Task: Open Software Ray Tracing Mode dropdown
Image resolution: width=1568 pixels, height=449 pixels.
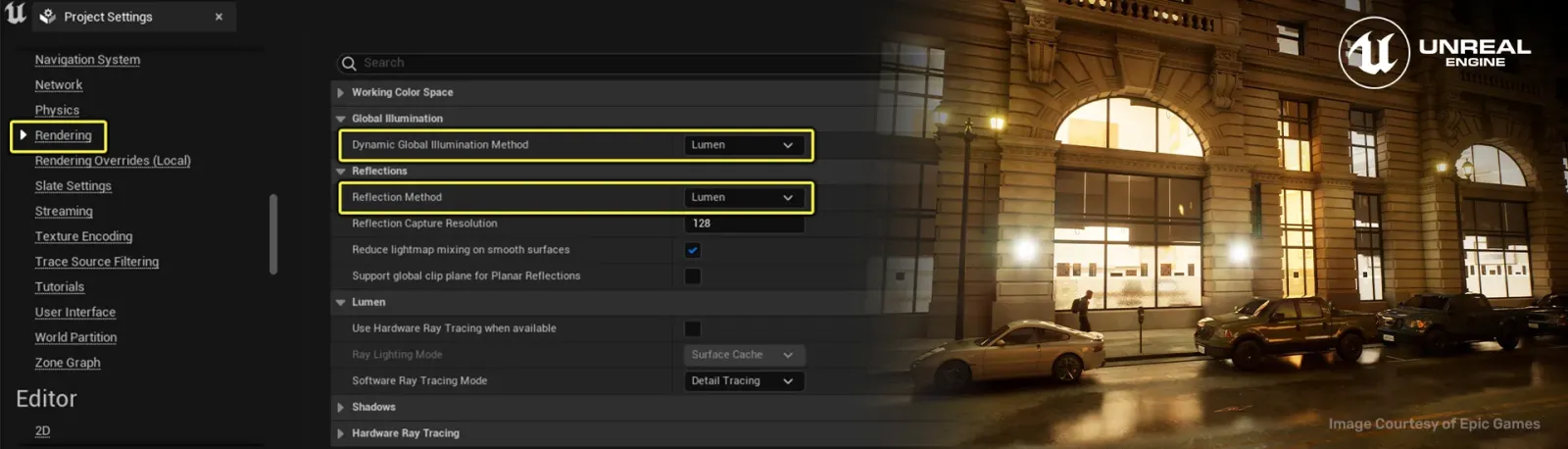Action: 744,381
